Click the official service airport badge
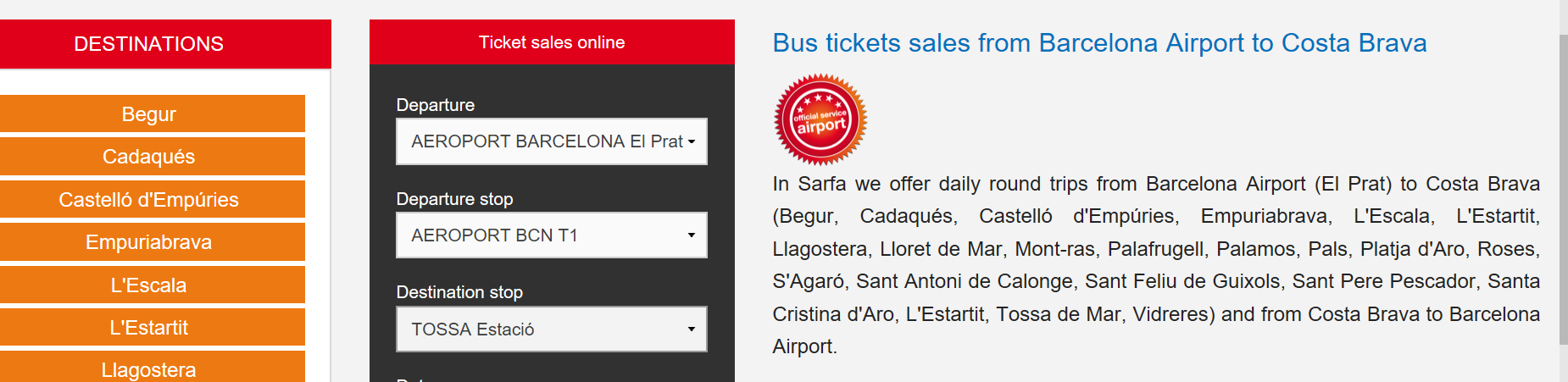 pos(820,119)
